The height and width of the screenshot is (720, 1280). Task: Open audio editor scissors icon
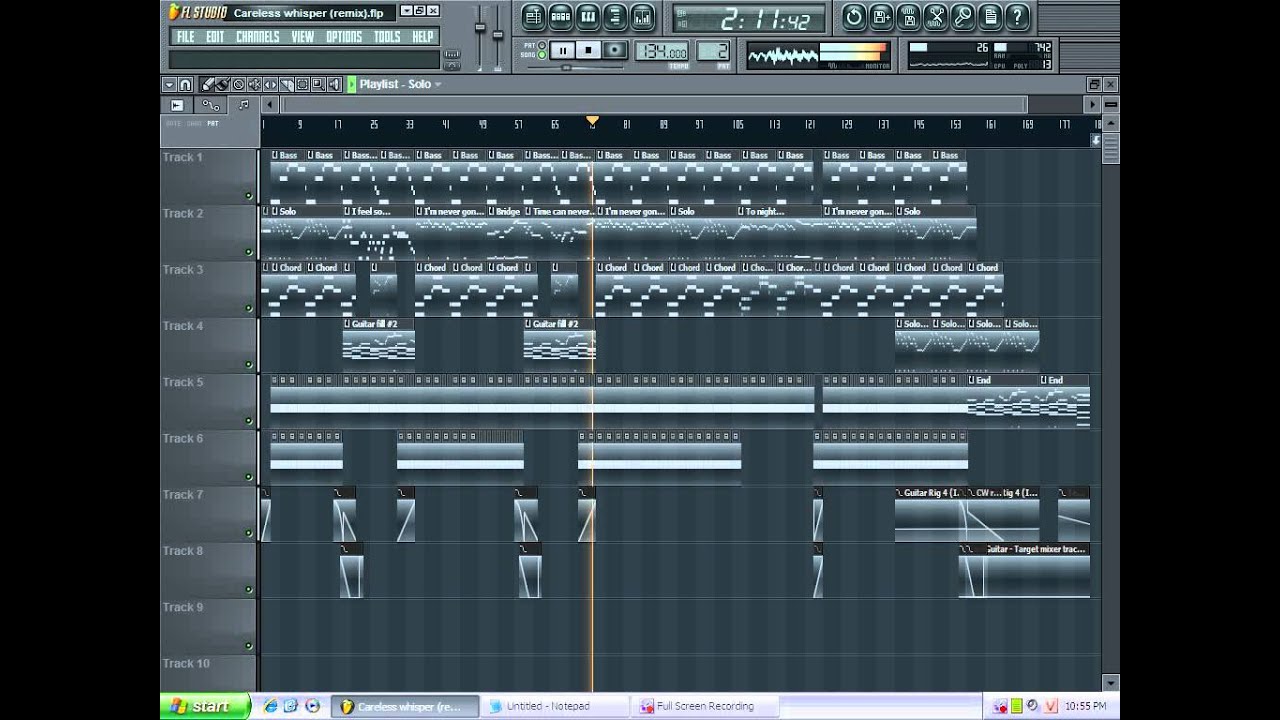(935, 16)
